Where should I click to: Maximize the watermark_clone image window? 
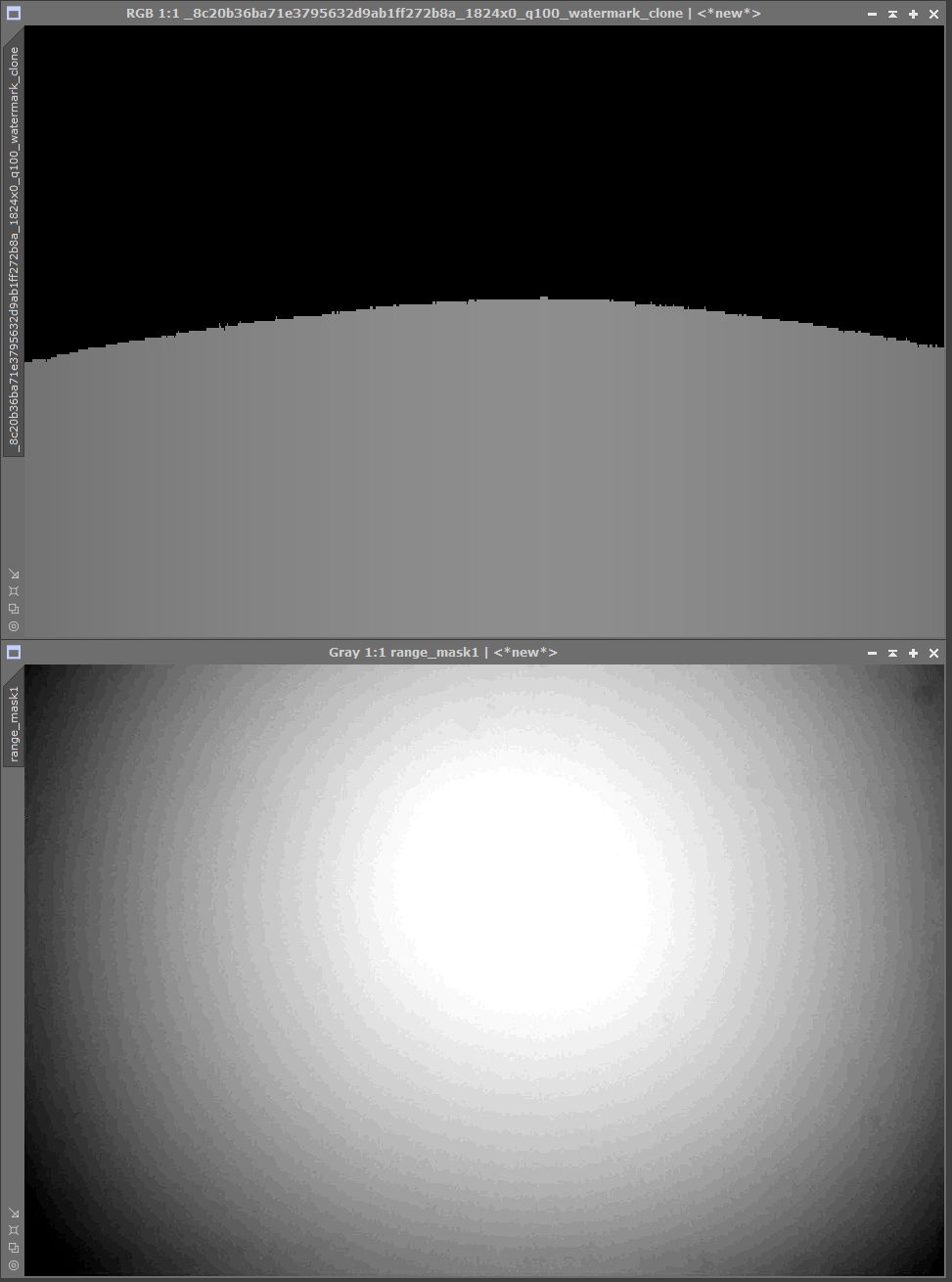913,14
